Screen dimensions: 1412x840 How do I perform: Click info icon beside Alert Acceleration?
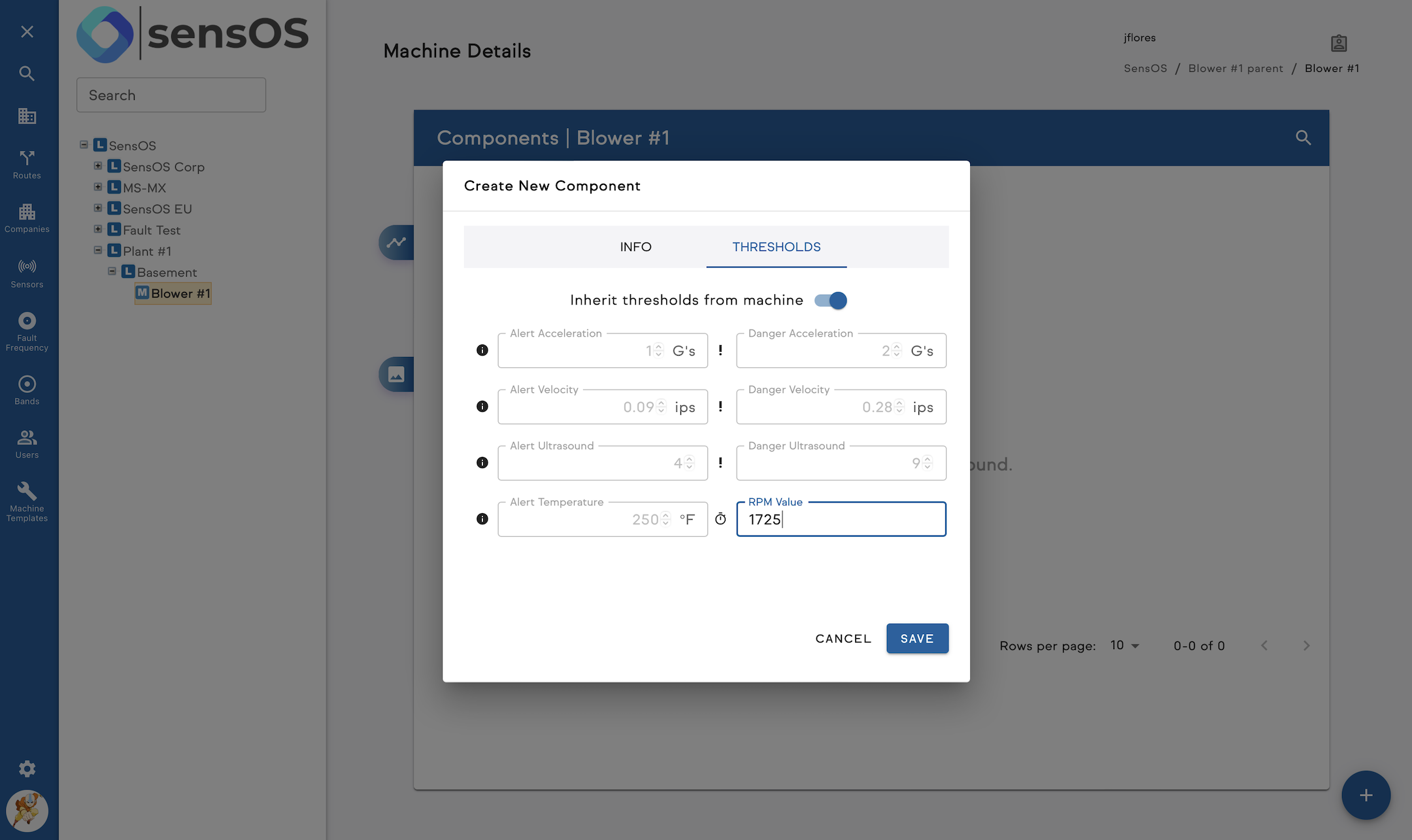click(482, 350)
